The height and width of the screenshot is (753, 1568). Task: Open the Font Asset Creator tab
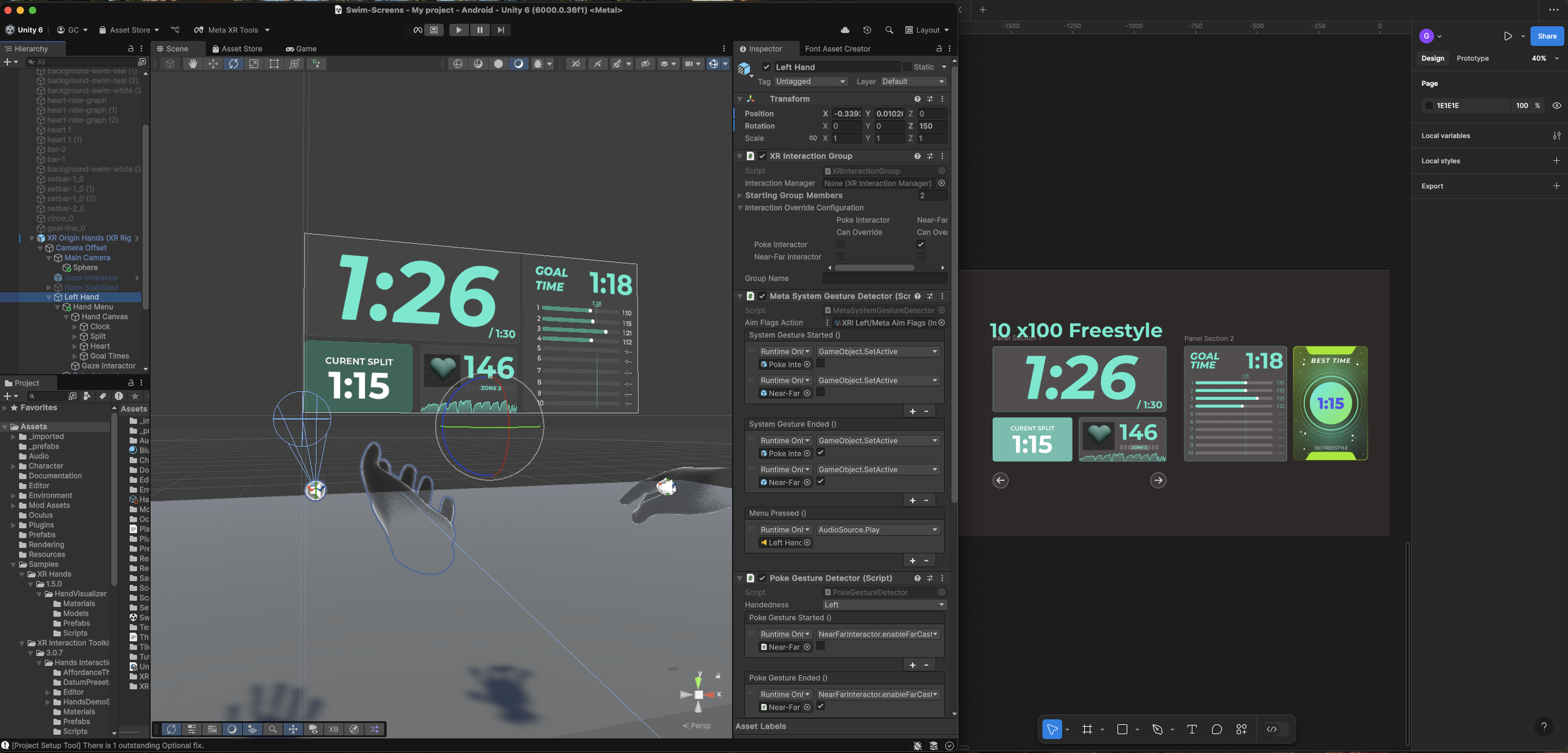pos(837,49)
